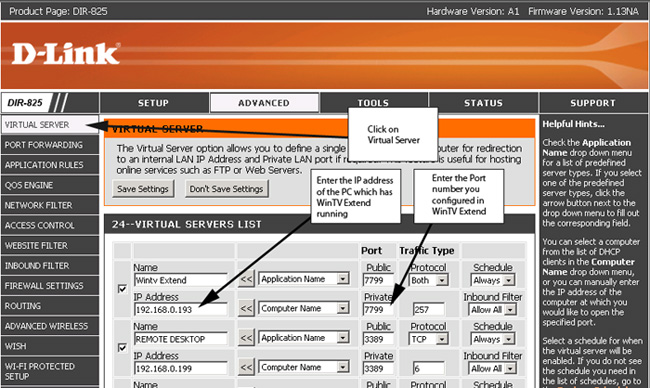Copy computer name for 192.168.0.193 with << button

coord(246,308)
